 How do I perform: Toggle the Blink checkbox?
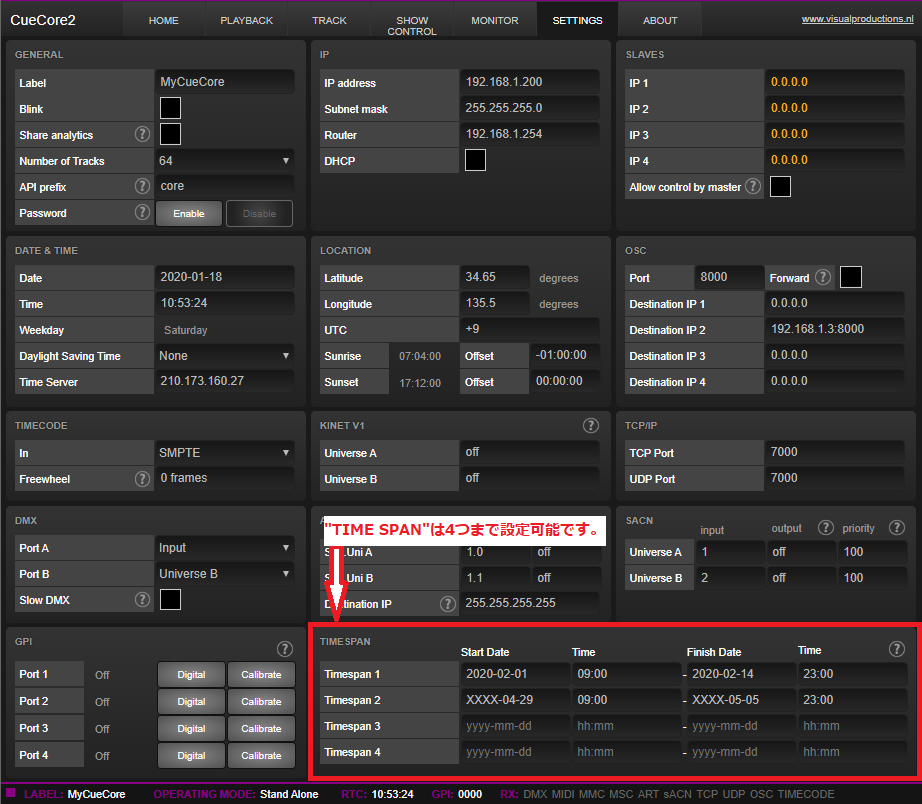tap(170, 108)
